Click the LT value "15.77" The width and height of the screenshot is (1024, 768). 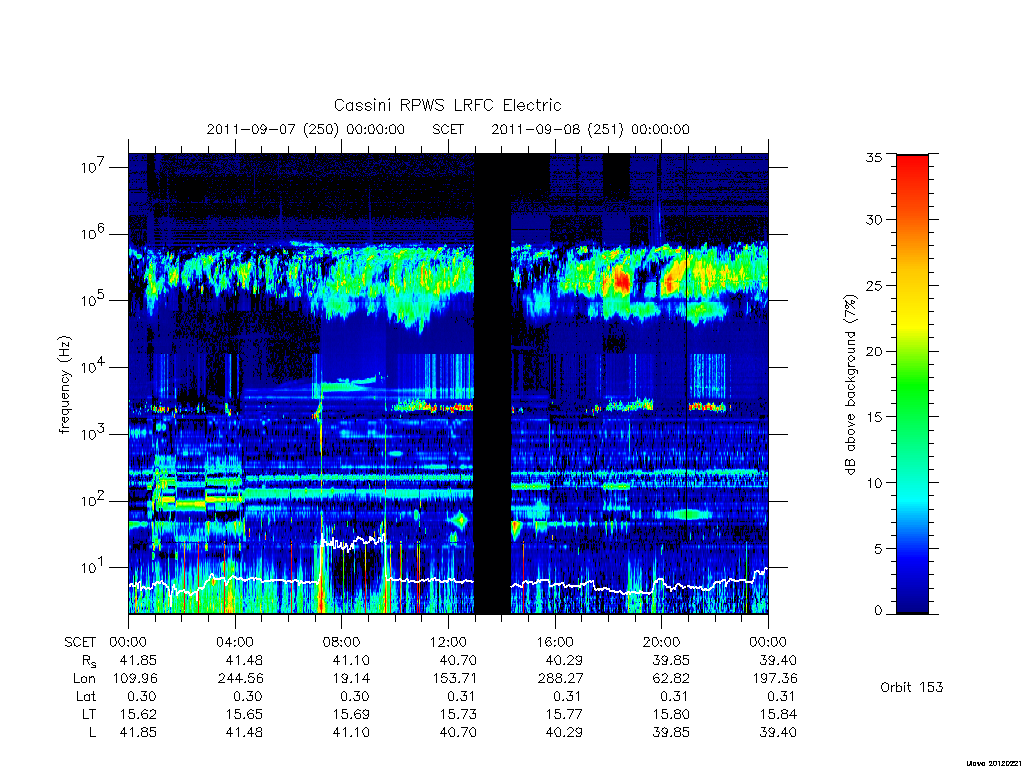564,714
